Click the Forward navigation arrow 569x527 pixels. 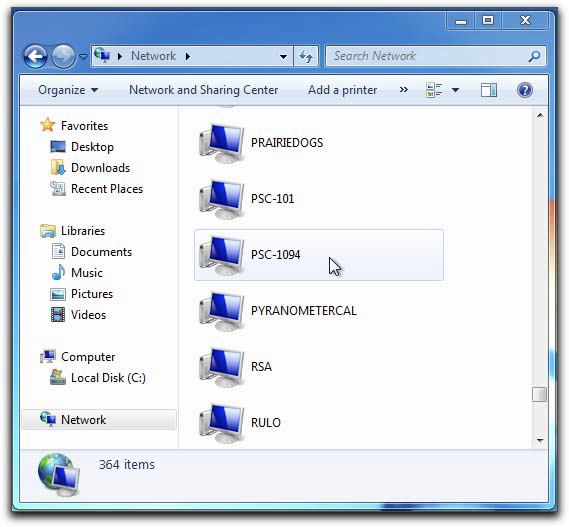pos(63,56)
